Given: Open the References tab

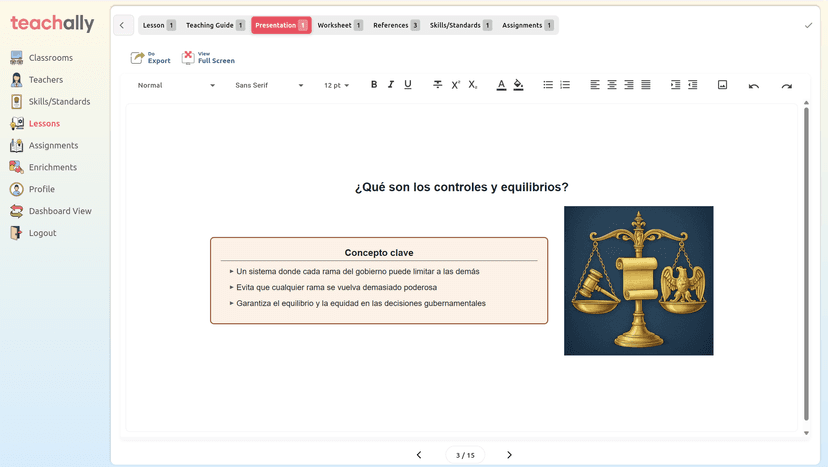Looking at the screenshot, I should (396, 25).
